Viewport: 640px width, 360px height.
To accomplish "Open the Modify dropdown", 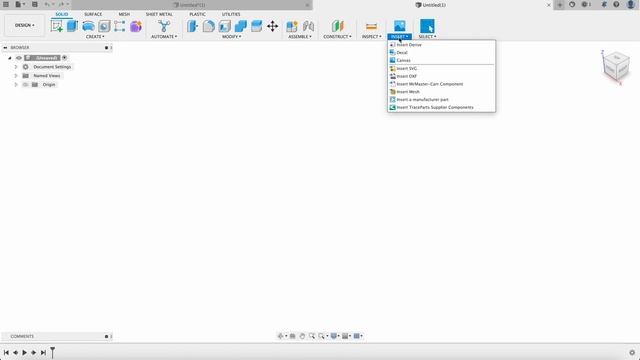I will (231, 37).
